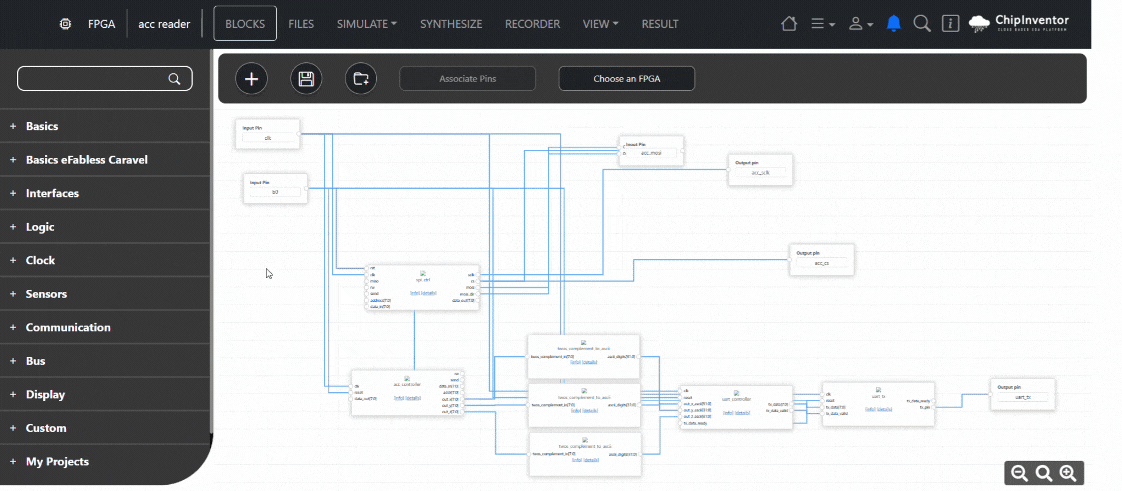Viewport: 1122px width, 491px height.
Task: Click spi_ctrl block image placeholder
Action: pos(423,273)
